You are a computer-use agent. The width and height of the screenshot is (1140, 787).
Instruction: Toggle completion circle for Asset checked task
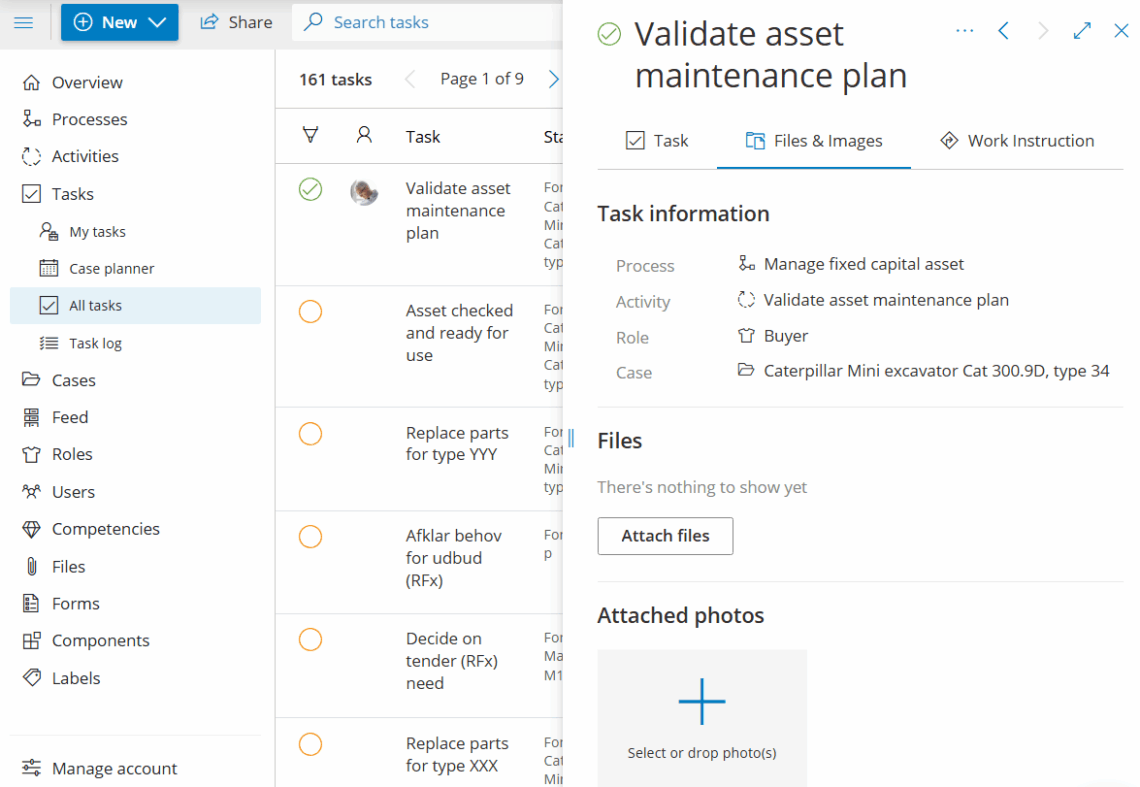tap(310, 312)
